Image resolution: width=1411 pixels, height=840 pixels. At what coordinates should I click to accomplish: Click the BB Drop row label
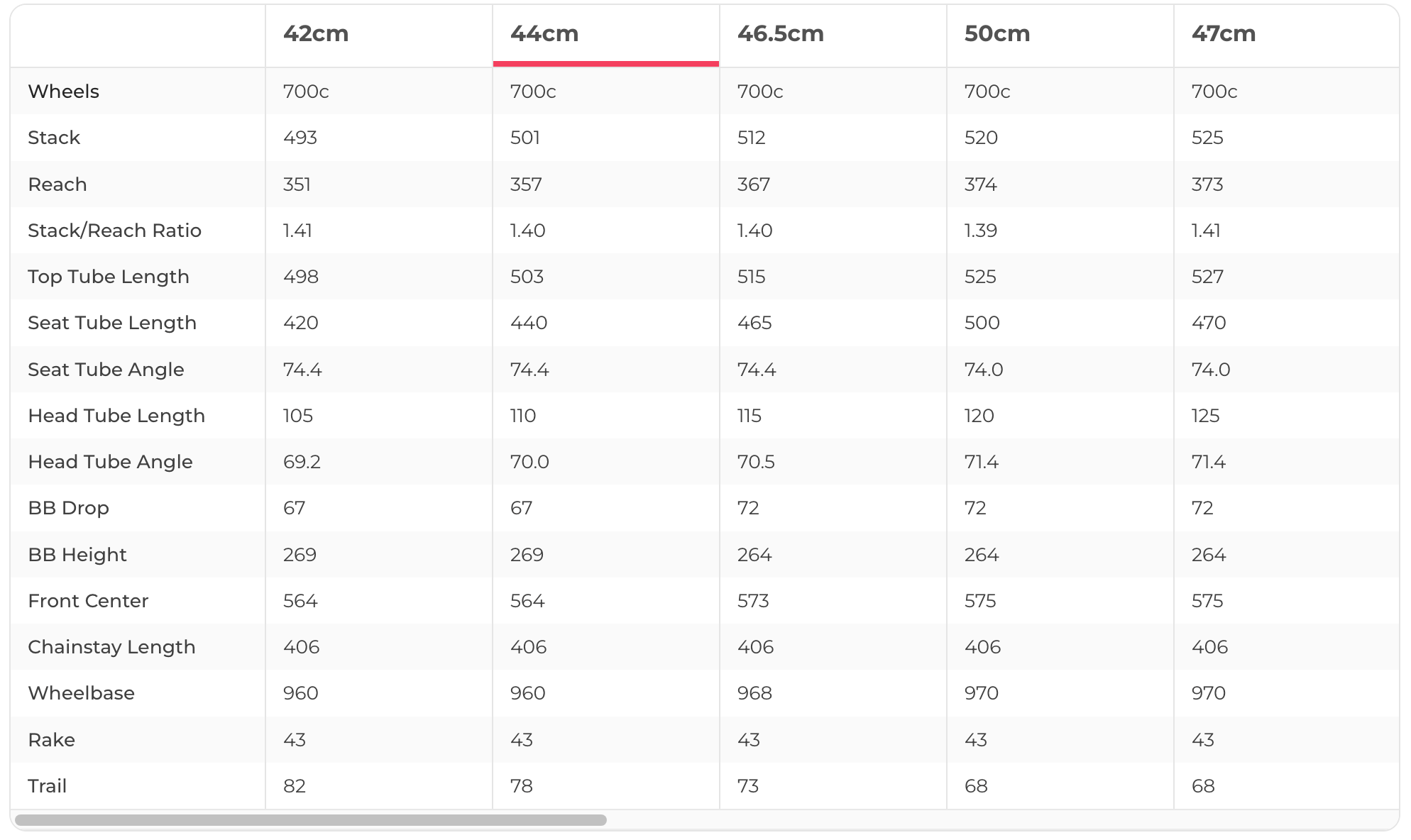68,508
